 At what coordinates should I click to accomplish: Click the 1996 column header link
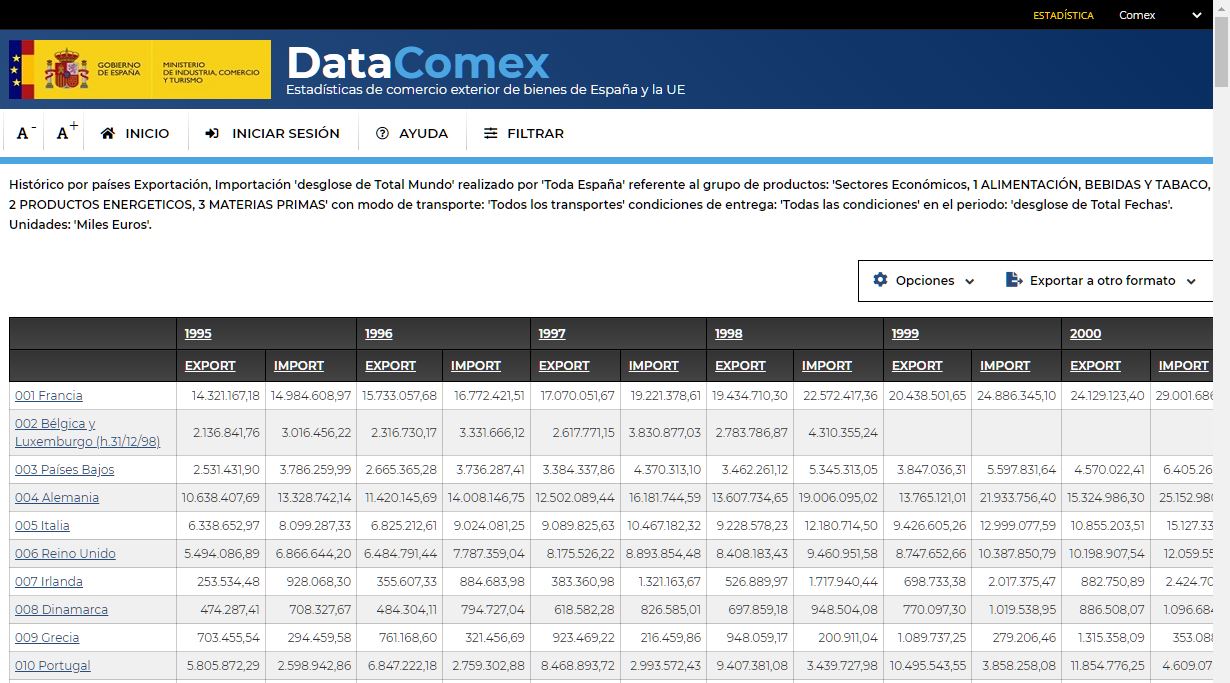tap(378, 334)
